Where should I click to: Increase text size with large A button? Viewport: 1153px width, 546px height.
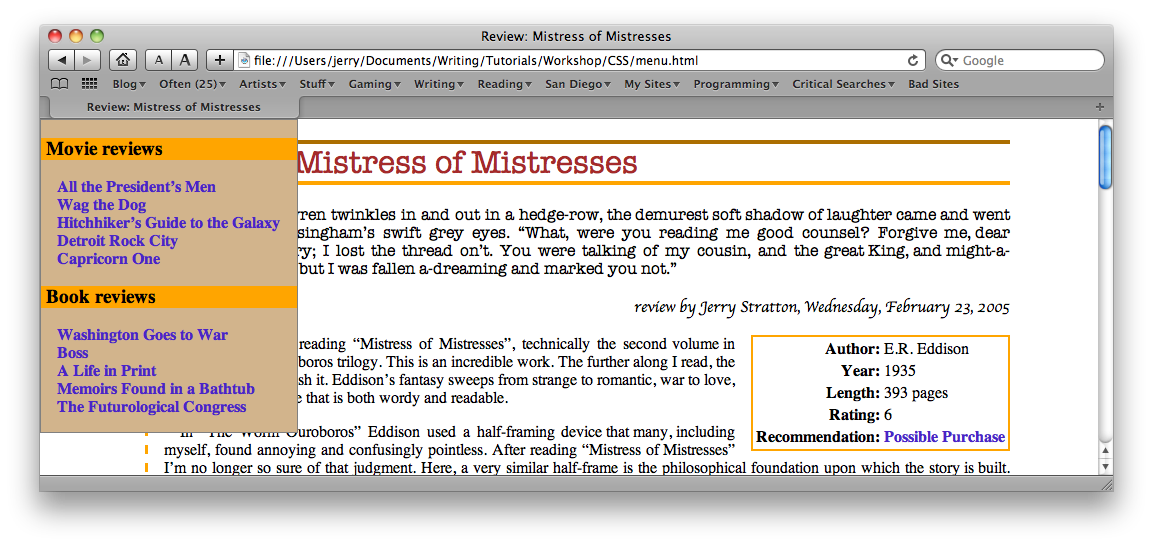coord(185,60)
